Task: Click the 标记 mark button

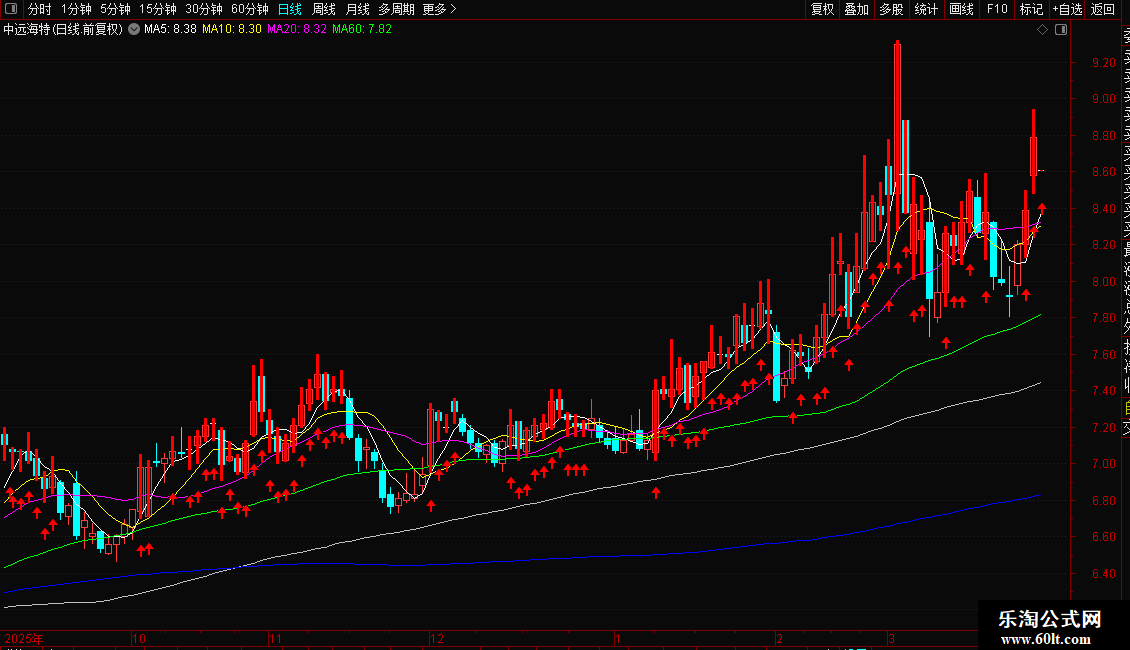Action: 1031,9
